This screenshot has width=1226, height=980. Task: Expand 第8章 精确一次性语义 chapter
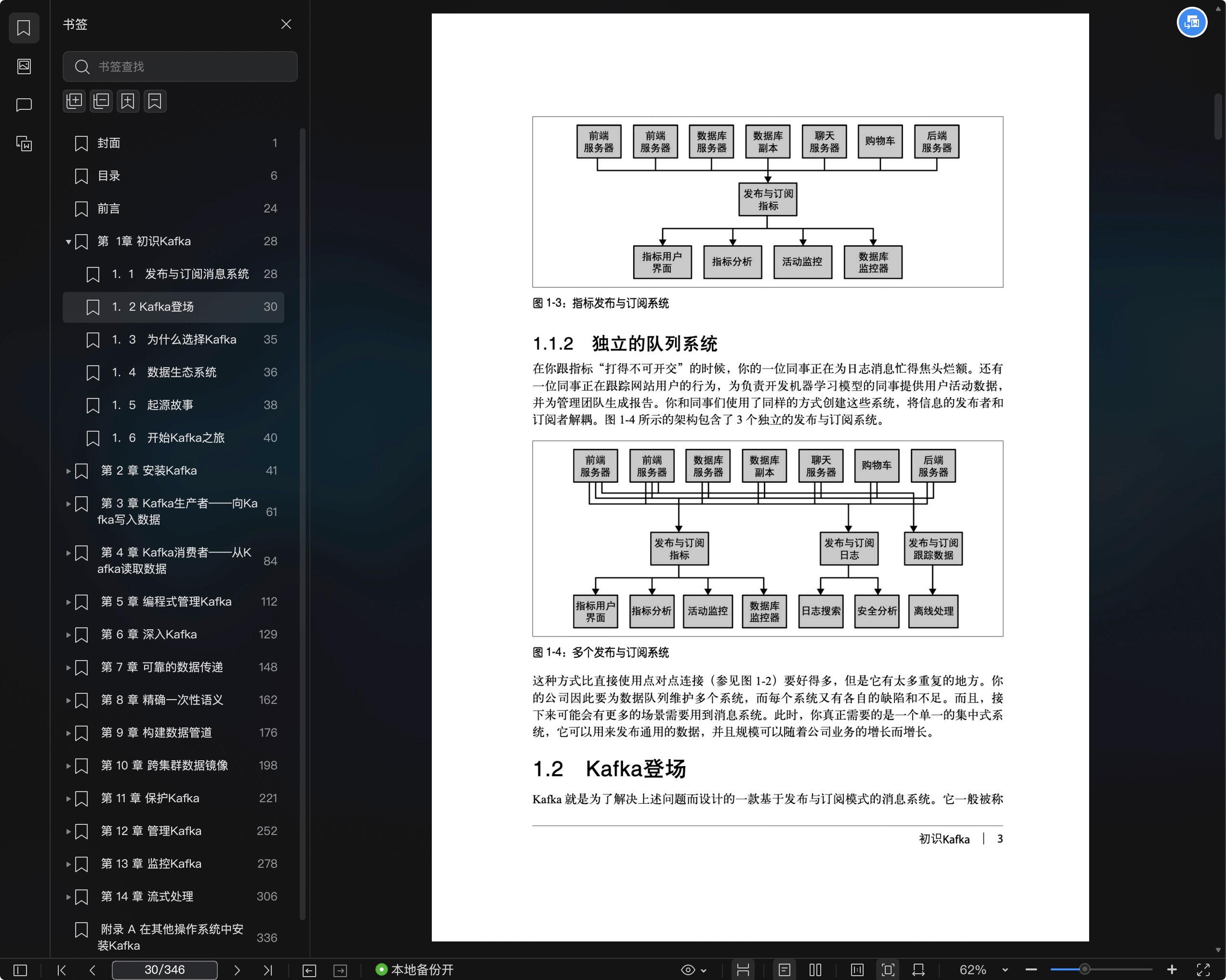[68, 701]
